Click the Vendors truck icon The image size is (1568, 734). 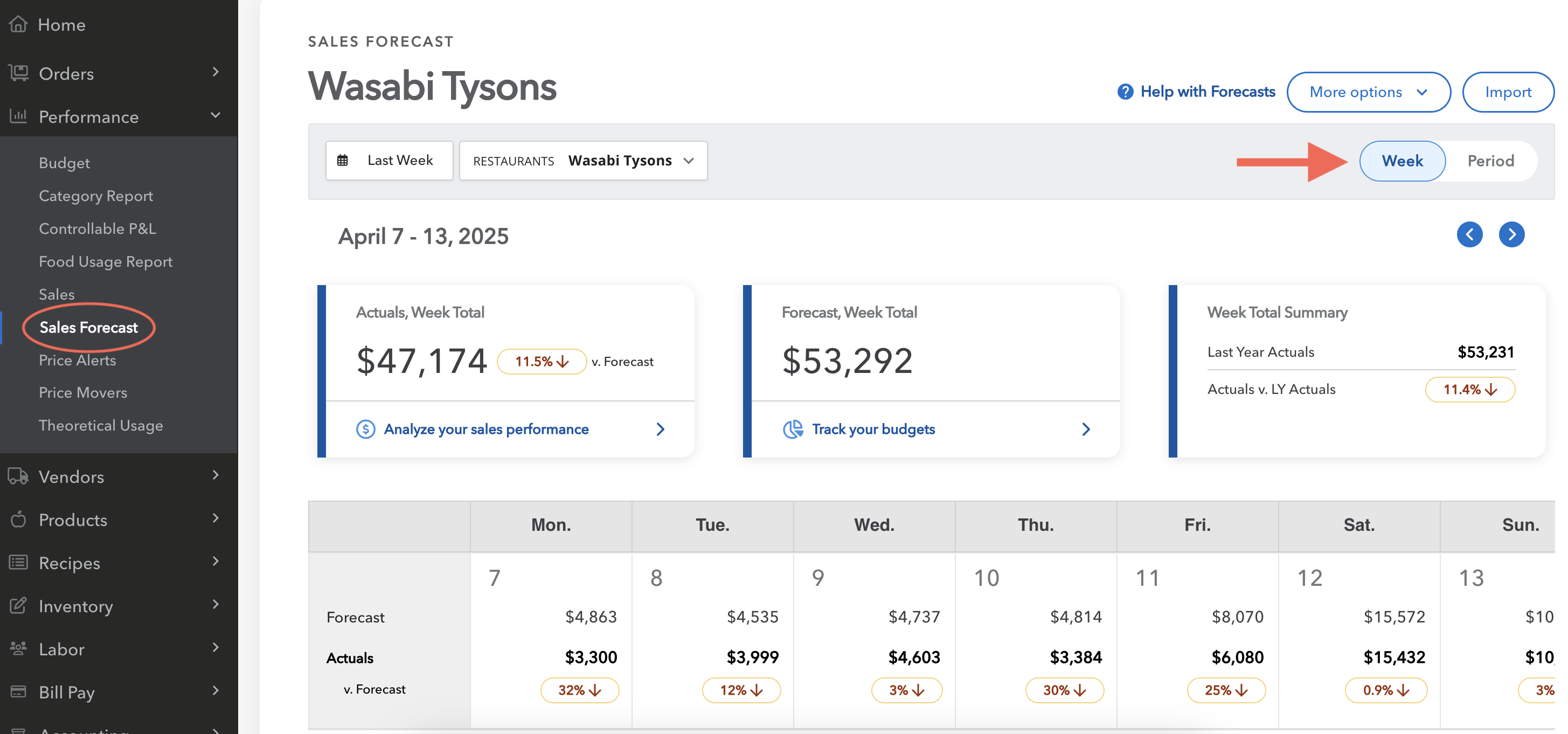coord(18,476)
